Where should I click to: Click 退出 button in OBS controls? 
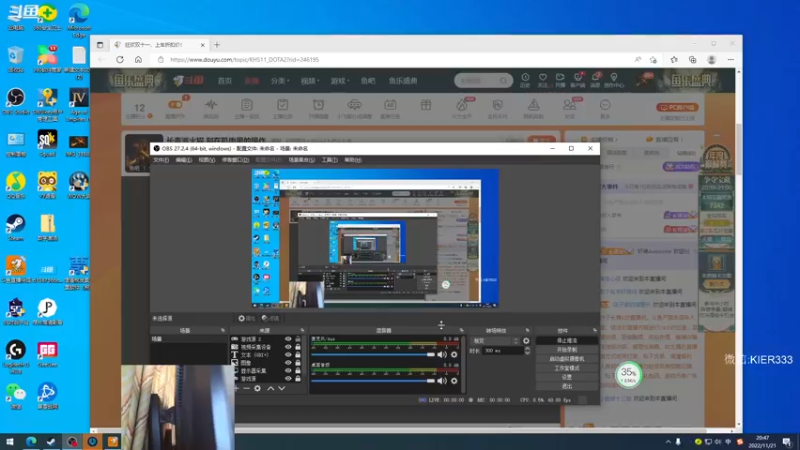point(566,387)
